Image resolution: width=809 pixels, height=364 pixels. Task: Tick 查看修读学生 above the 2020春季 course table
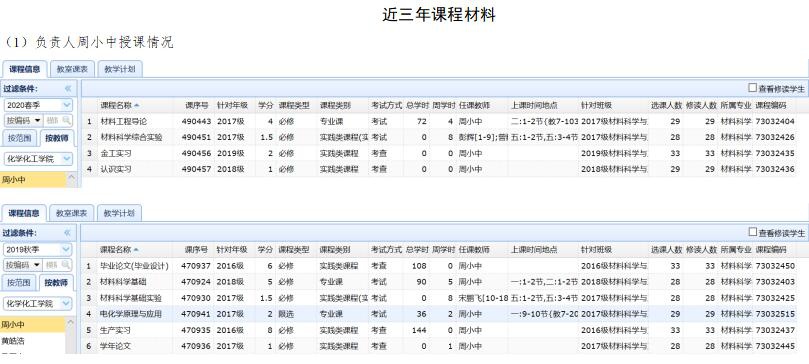coord(752,88)
